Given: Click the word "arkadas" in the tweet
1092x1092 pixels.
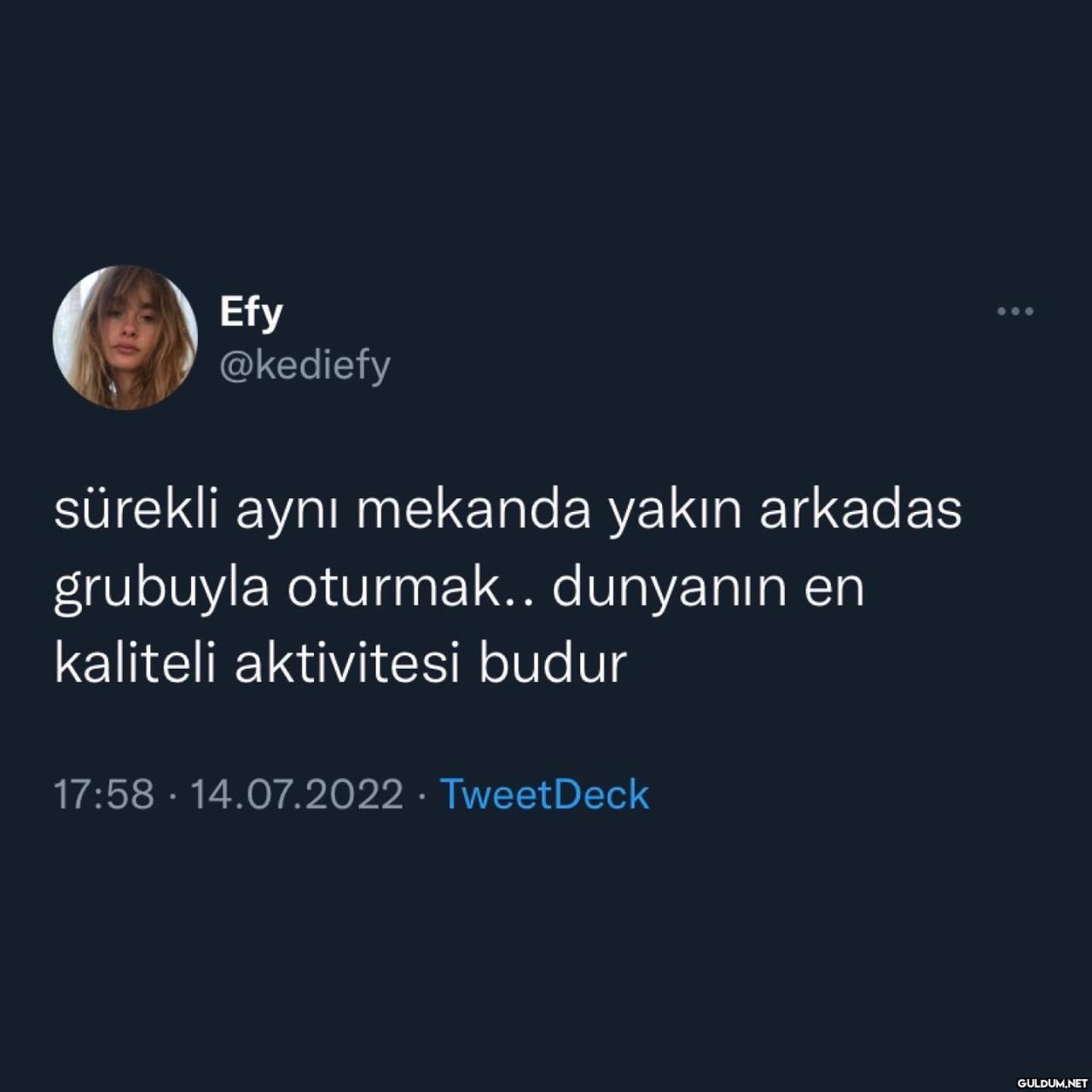Looking at the screenshot, I should 861,510.
